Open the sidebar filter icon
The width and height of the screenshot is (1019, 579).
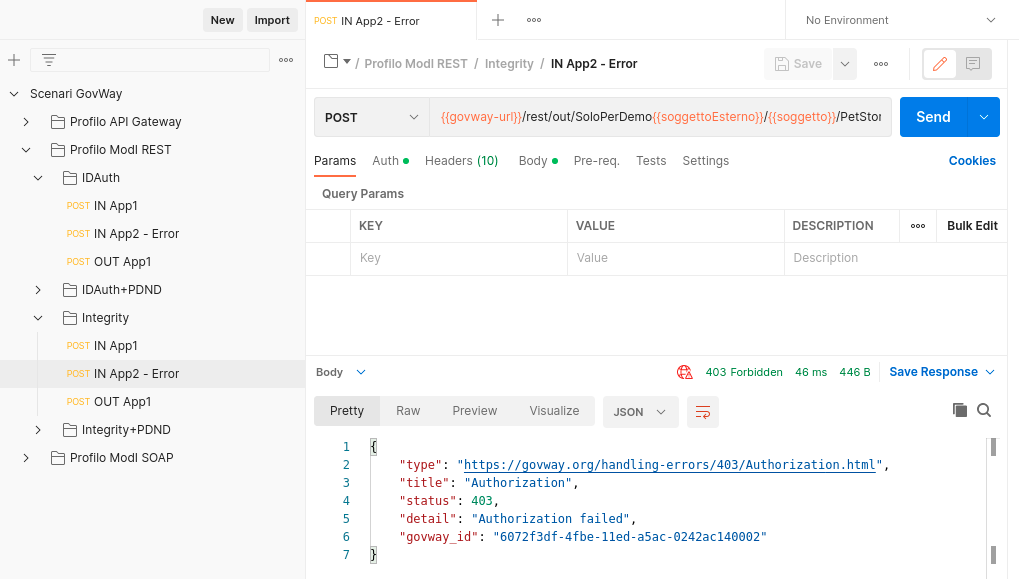[x=49, y=60]
